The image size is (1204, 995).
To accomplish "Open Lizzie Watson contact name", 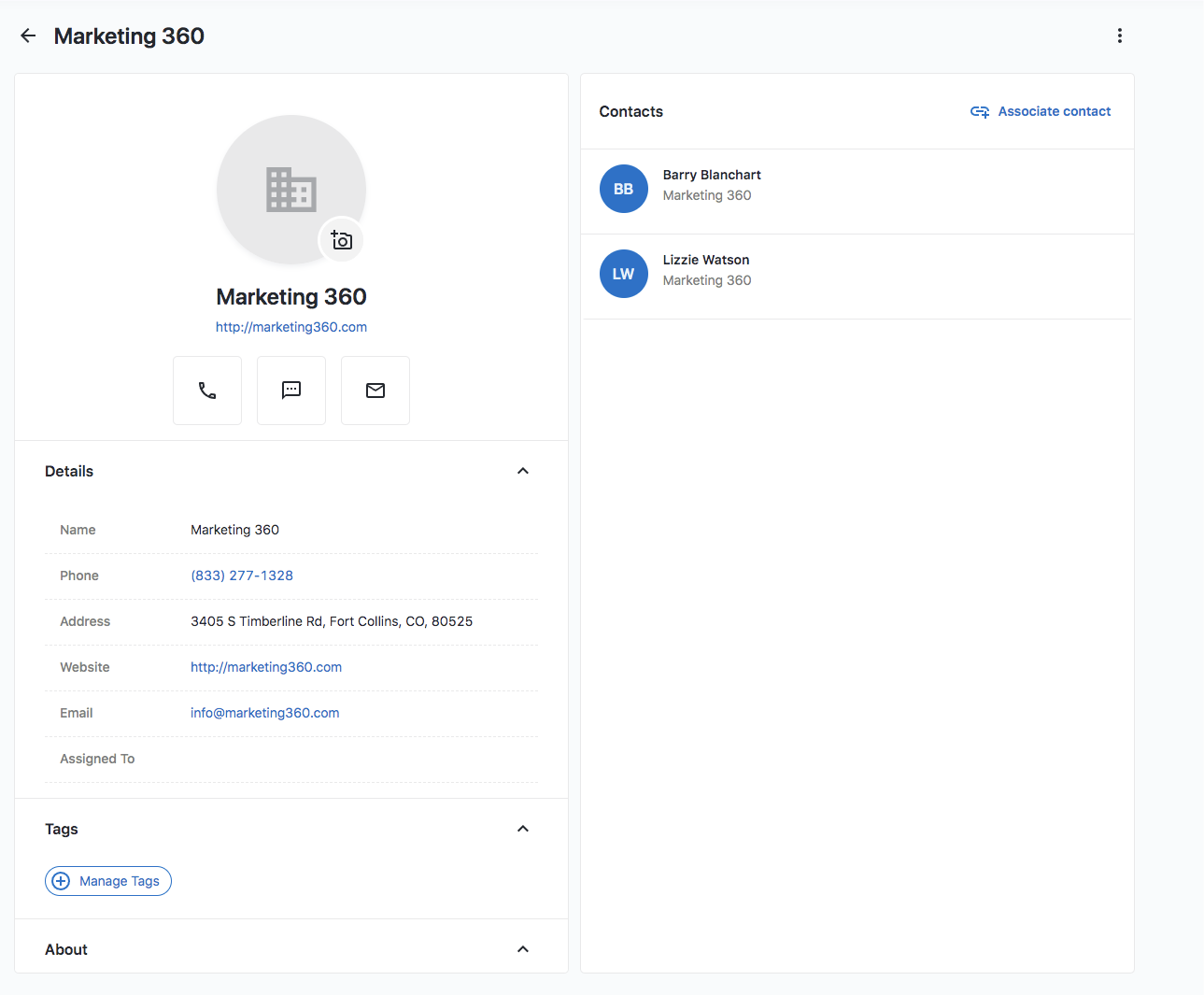I will (706, 260).
